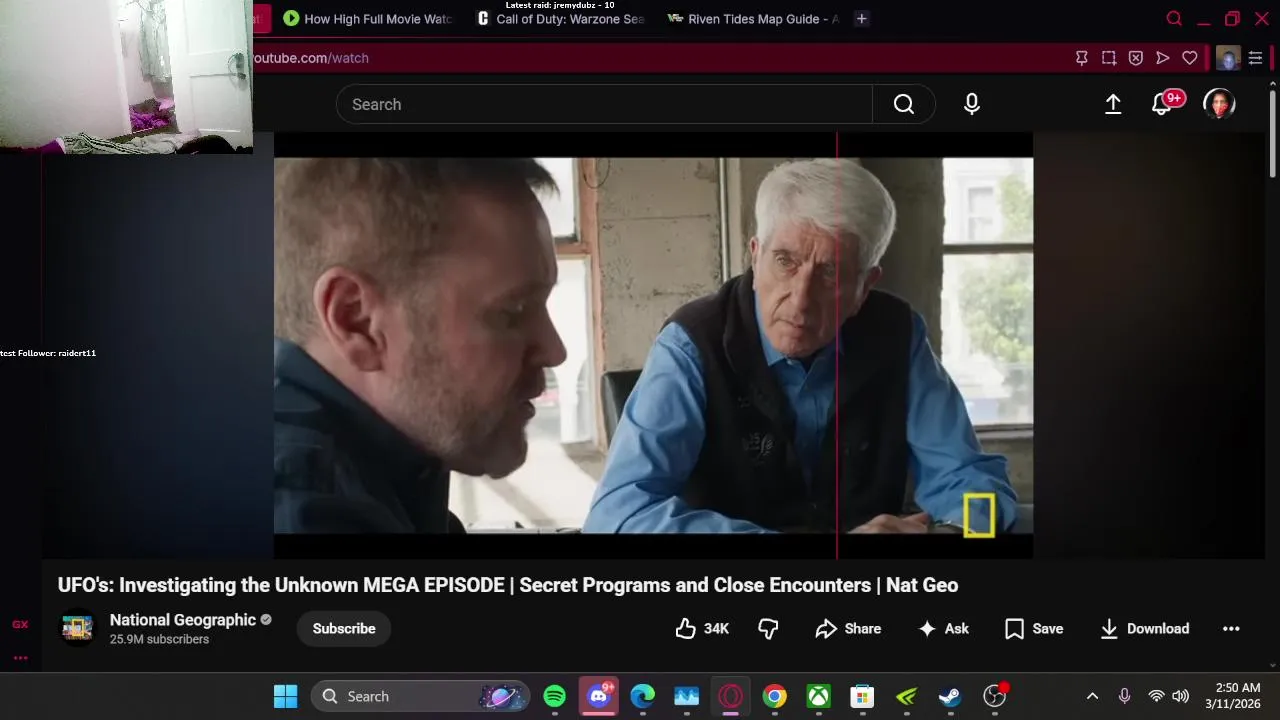The width and height of the screenshot is (1280, 720).
Task: Click the National Geographic channel avatar
Action: point(77,628)
